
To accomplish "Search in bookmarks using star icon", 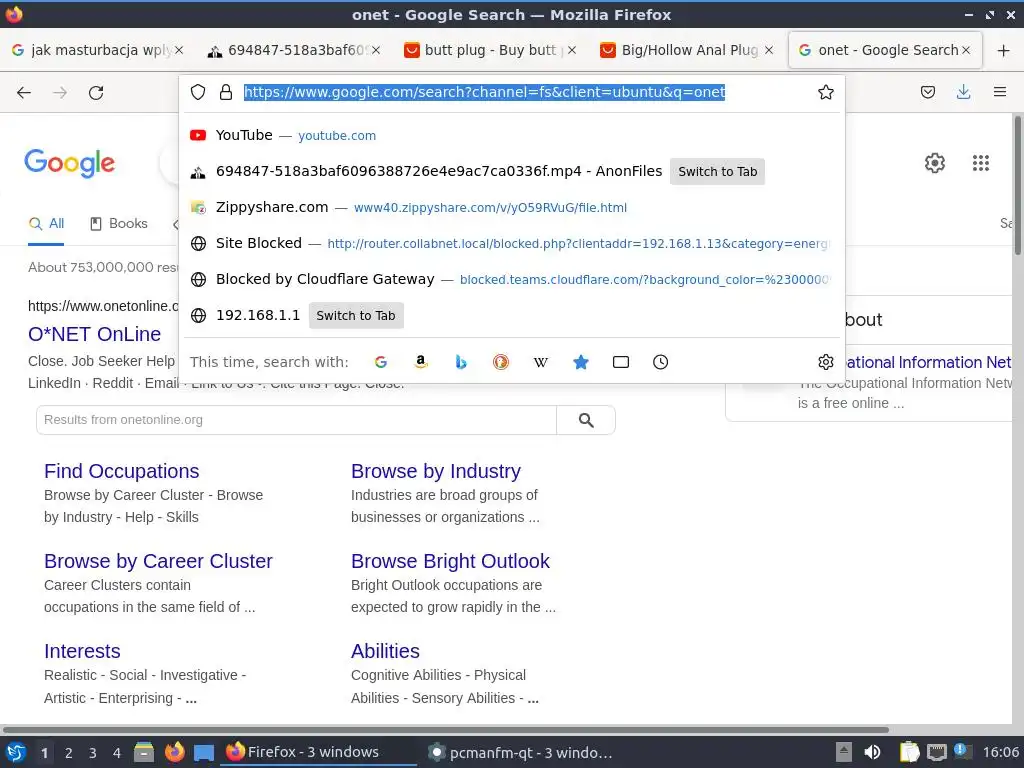I will coord(581,362).
